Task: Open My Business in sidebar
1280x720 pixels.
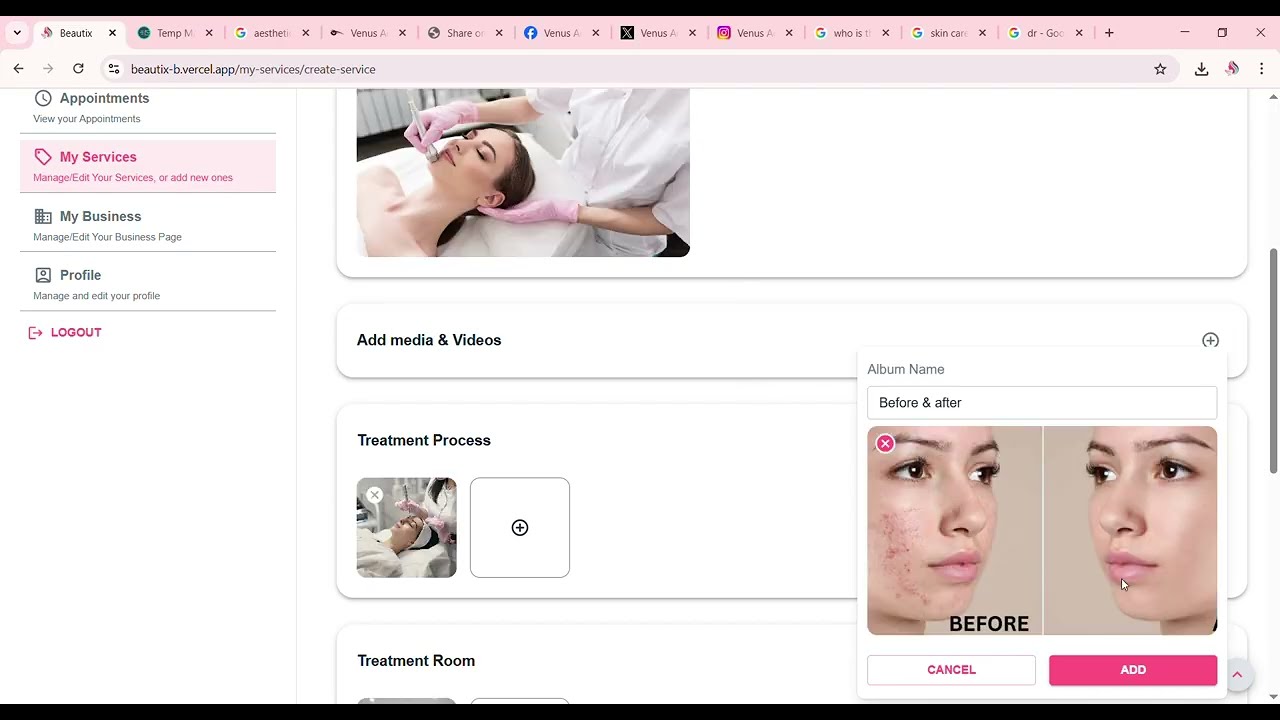Action: click(x=148, y=226)
